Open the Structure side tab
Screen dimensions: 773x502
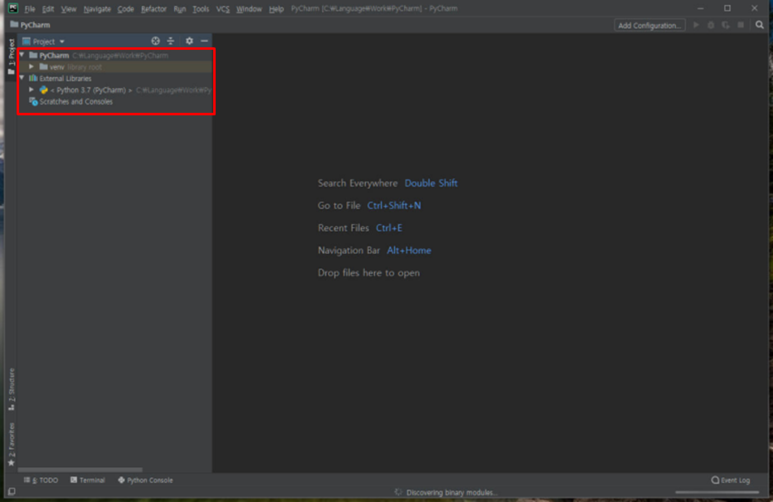(x=11, y=390)
